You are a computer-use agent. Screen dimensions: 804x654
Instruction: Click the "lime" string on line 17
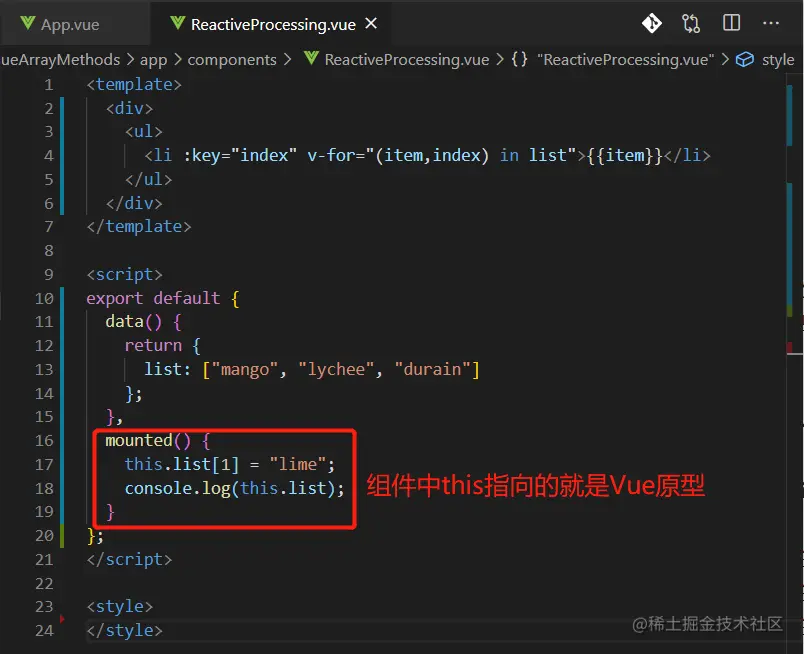tap(297, 464)
